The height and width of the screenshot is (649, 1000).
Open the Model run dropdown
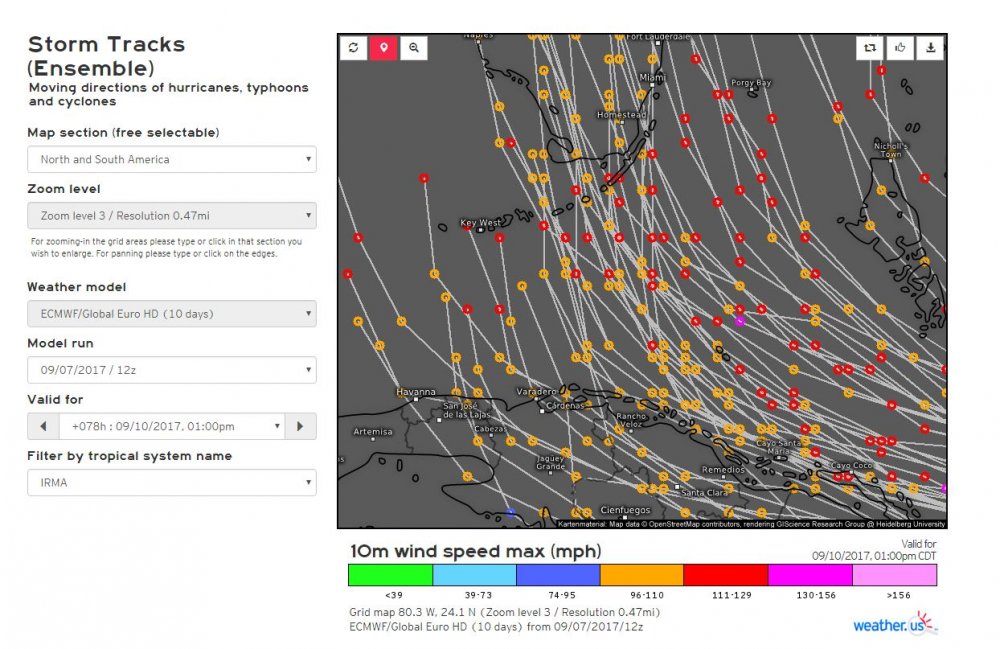tap(171, 370)
